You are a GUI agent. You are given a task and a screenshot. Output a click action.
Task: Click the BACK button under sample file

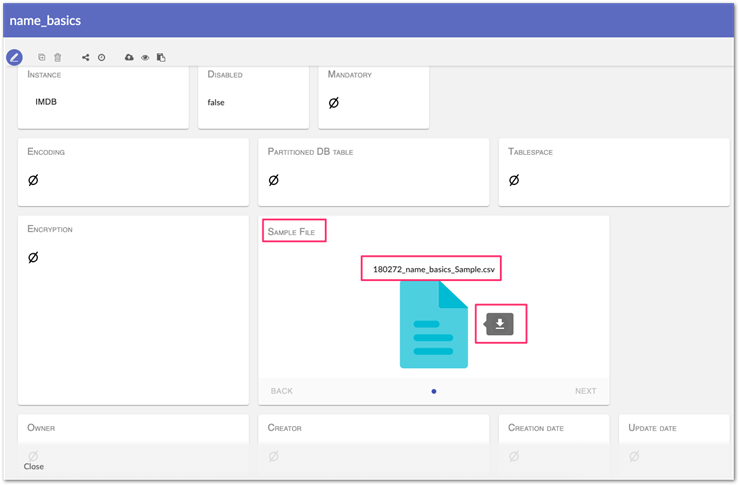coord(282,391)
